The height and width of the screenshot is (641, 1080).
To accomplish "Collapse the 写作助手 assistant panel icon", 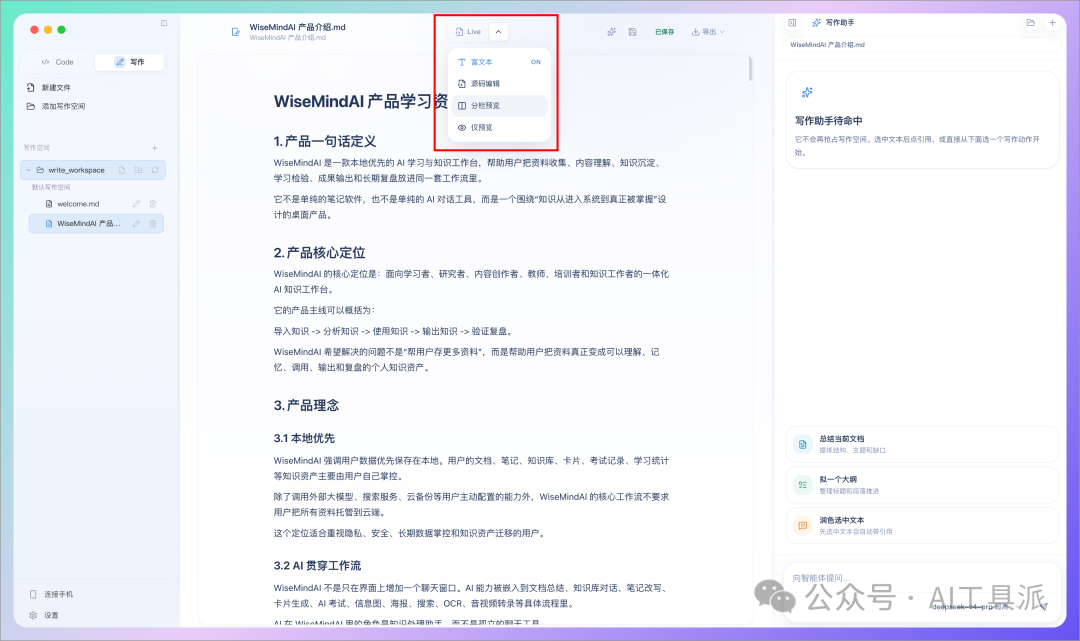I will pos(792,23).
